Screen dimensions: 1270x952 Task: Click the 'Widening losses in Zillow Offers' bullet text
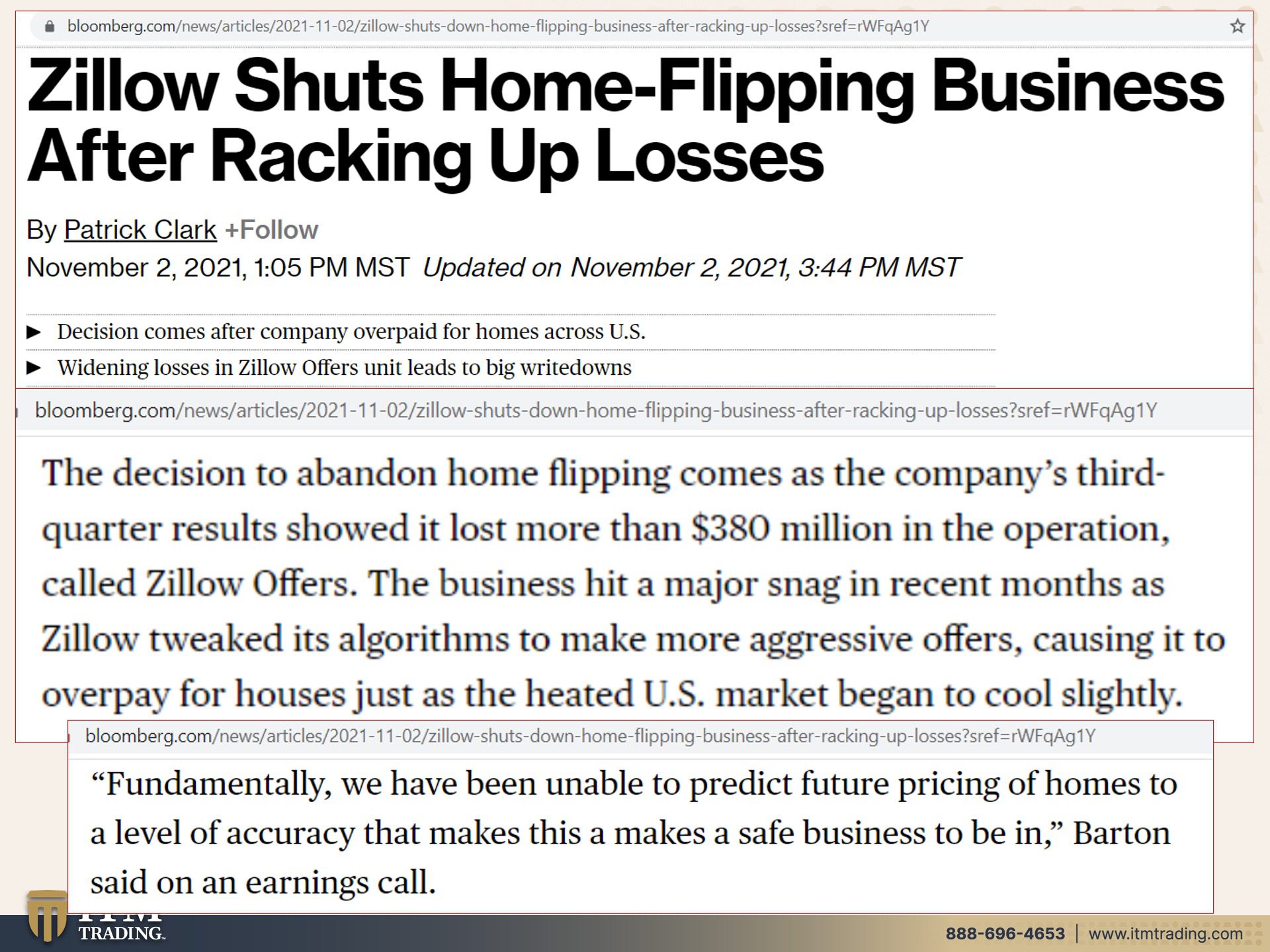[345, 368]
